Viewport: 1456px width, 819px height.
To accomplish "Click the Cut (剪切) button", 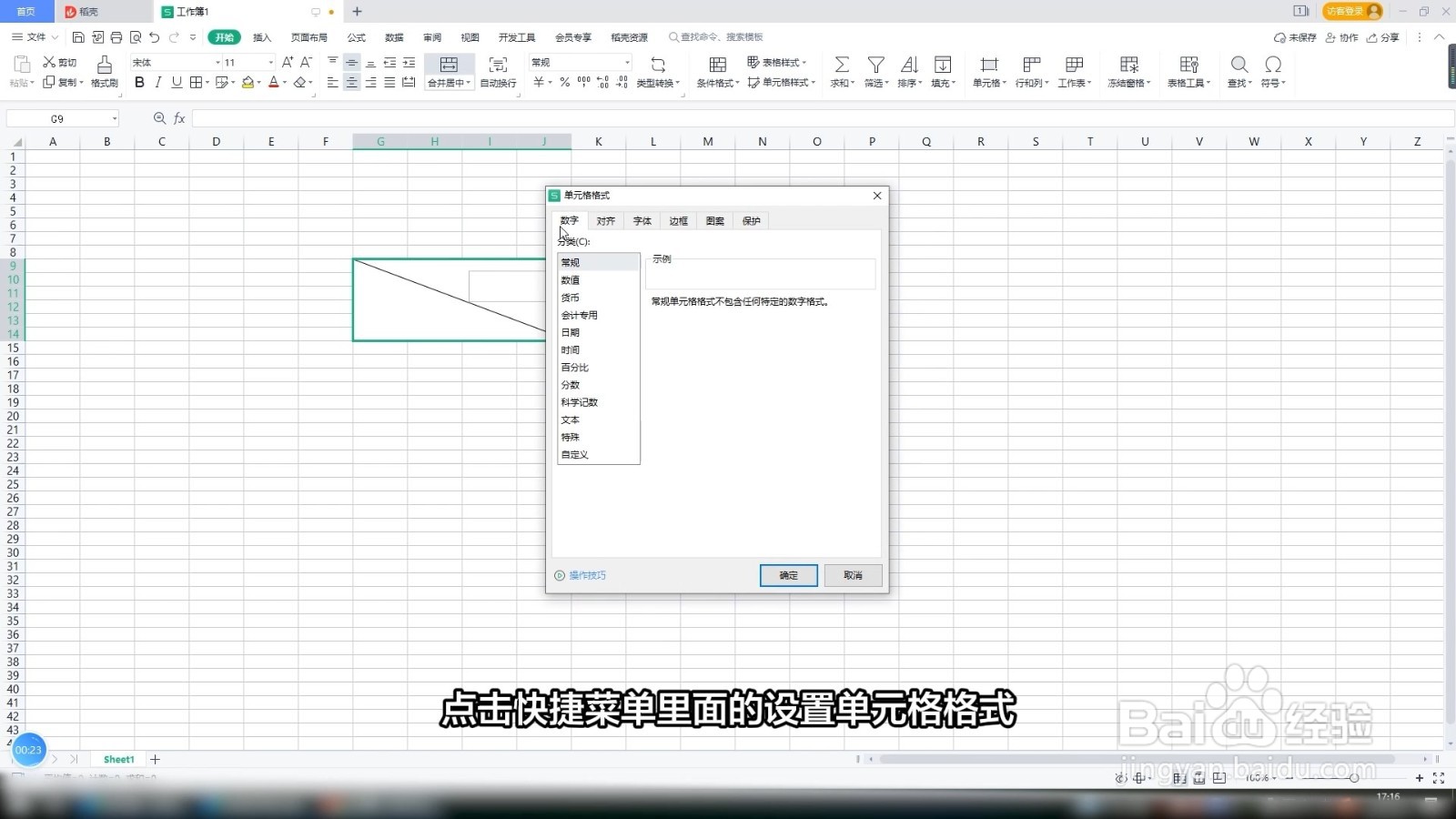I will (x=60, y=62).
